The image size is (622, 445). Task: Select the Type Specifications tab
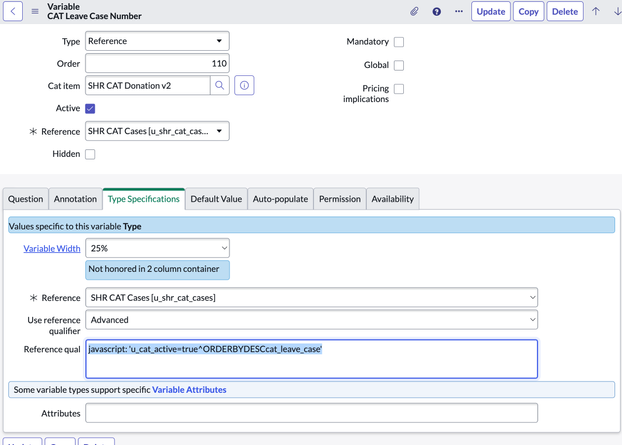tap(144, 199)
